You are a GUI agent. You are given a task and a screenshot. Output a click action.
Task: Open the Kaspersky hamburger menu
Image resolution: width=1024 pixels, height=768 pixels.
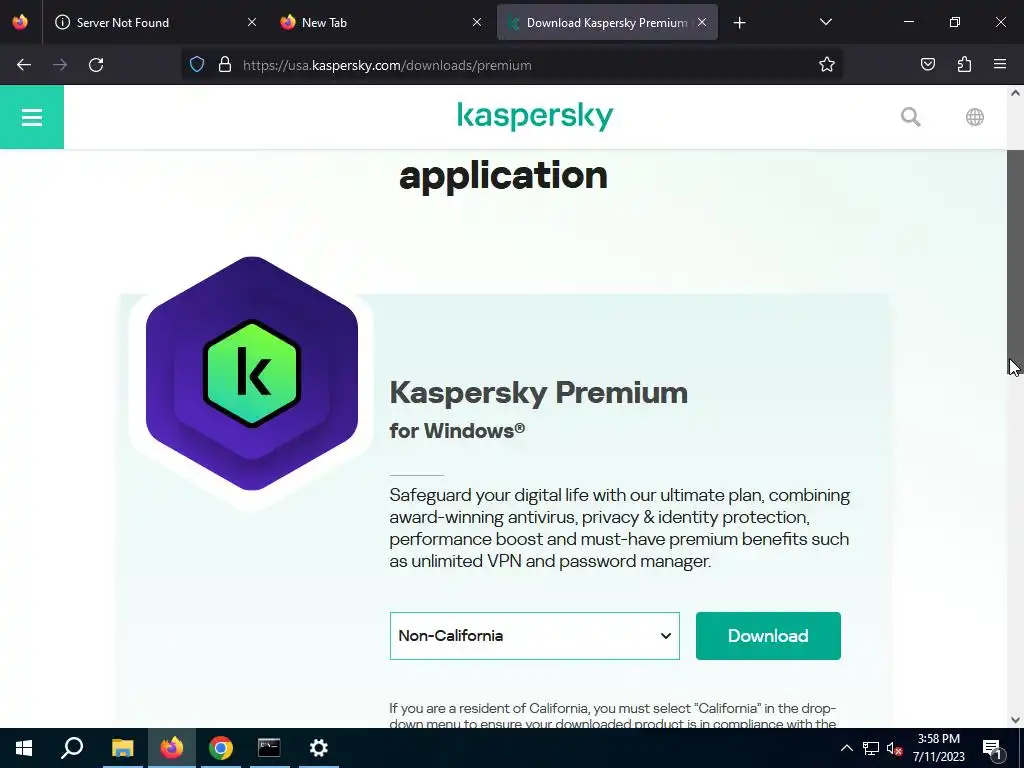tap(31, 117)
